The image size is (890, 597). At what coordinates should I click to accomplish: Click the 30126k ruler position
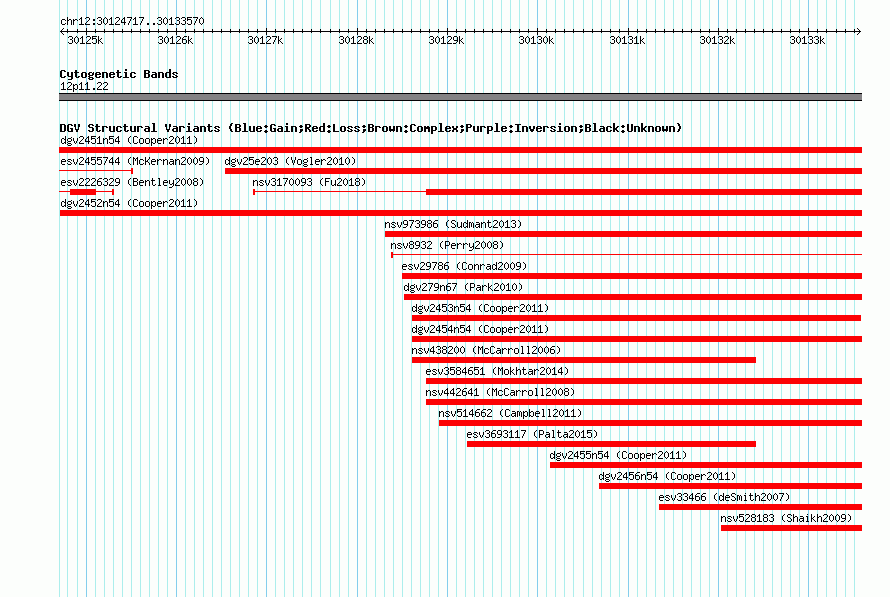click(x=175, y=40)
